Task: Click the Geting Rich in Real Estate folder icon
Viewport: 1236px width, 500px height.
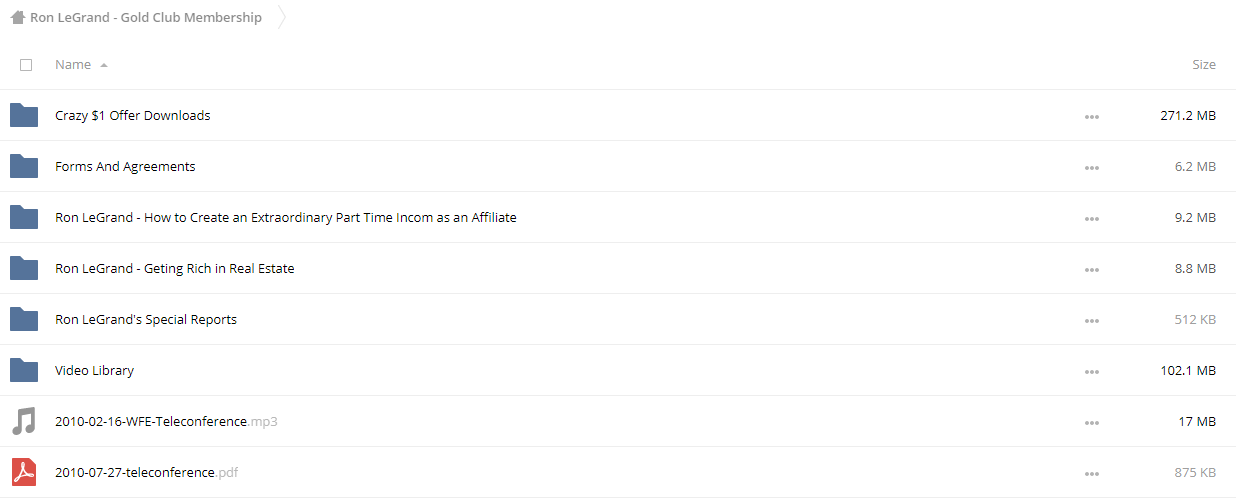Action: coord(24,268)
